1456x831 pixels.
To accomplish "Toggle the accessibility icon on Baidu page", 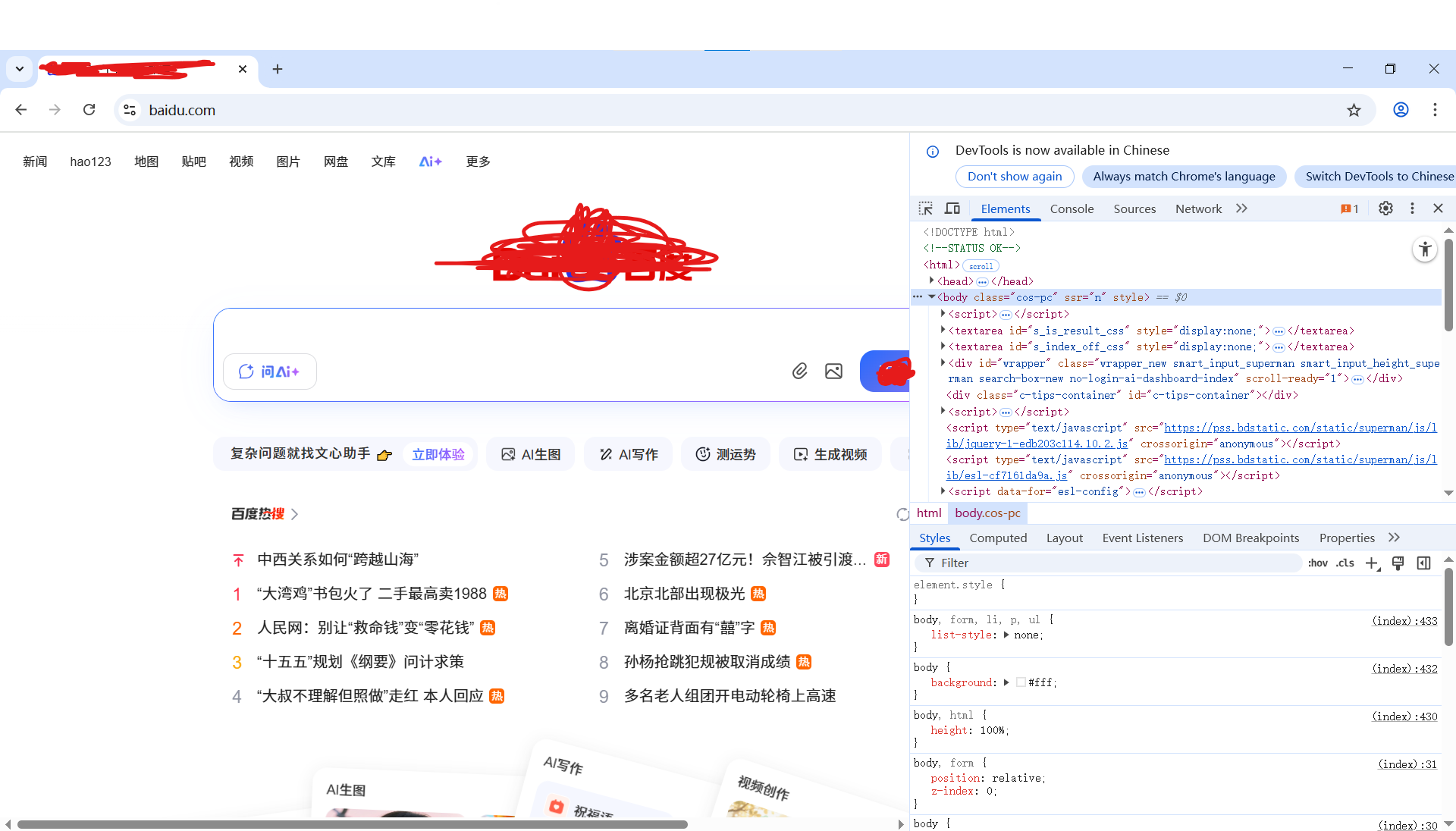I will (1425, 249).
